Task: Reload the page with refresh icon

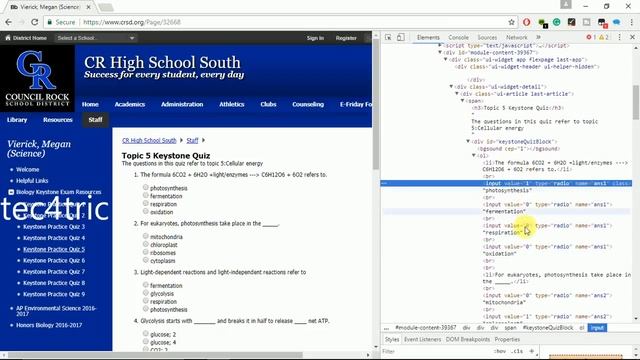Action: pyautogui.click(x=35, y=22)
